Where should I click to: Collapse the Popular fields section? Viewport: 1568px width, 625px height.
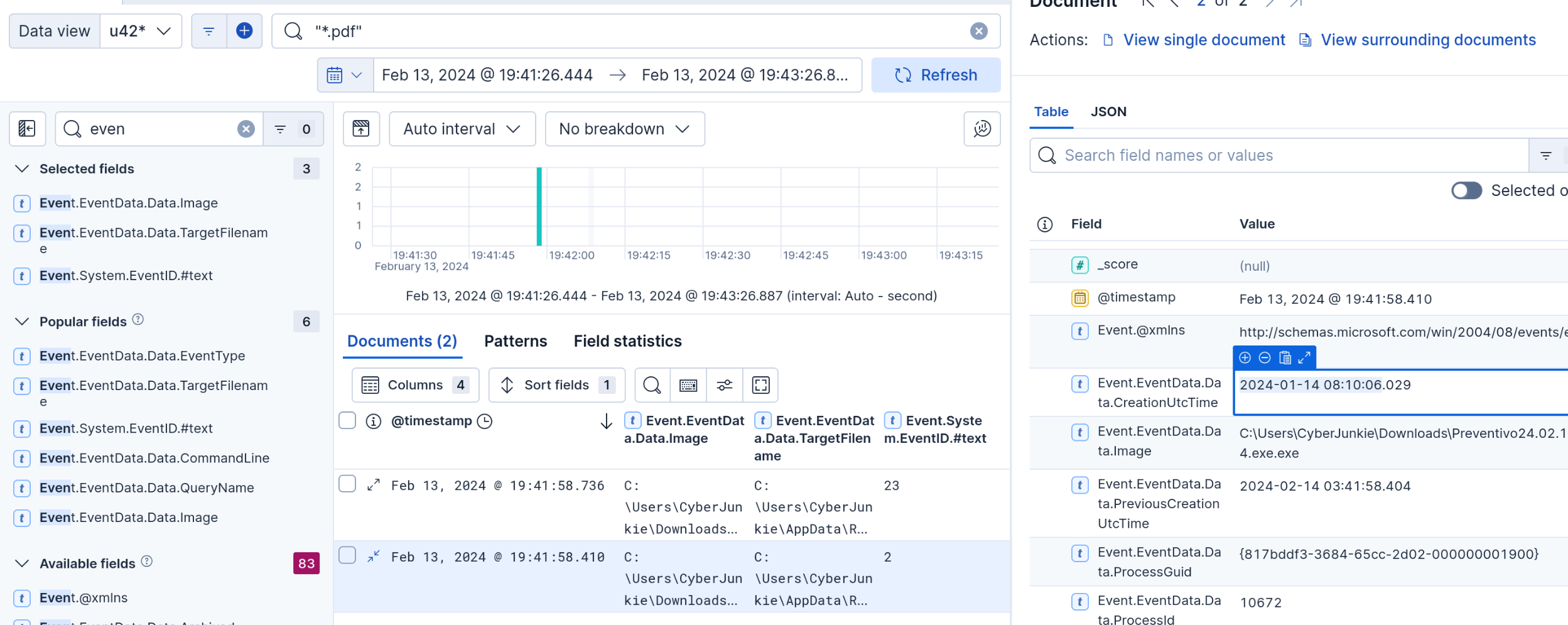pyautogui.click(x=22, y=322)
